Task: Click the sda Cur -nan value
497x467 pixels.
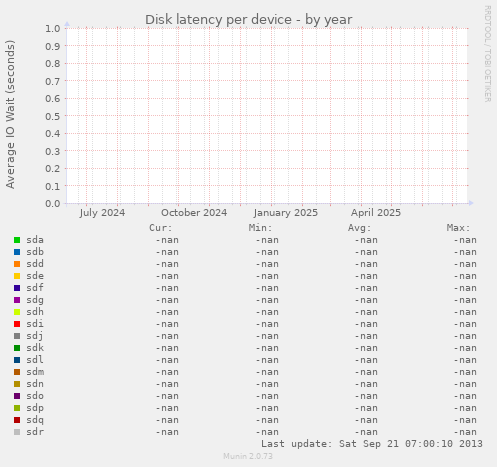Action: [167, 240]
